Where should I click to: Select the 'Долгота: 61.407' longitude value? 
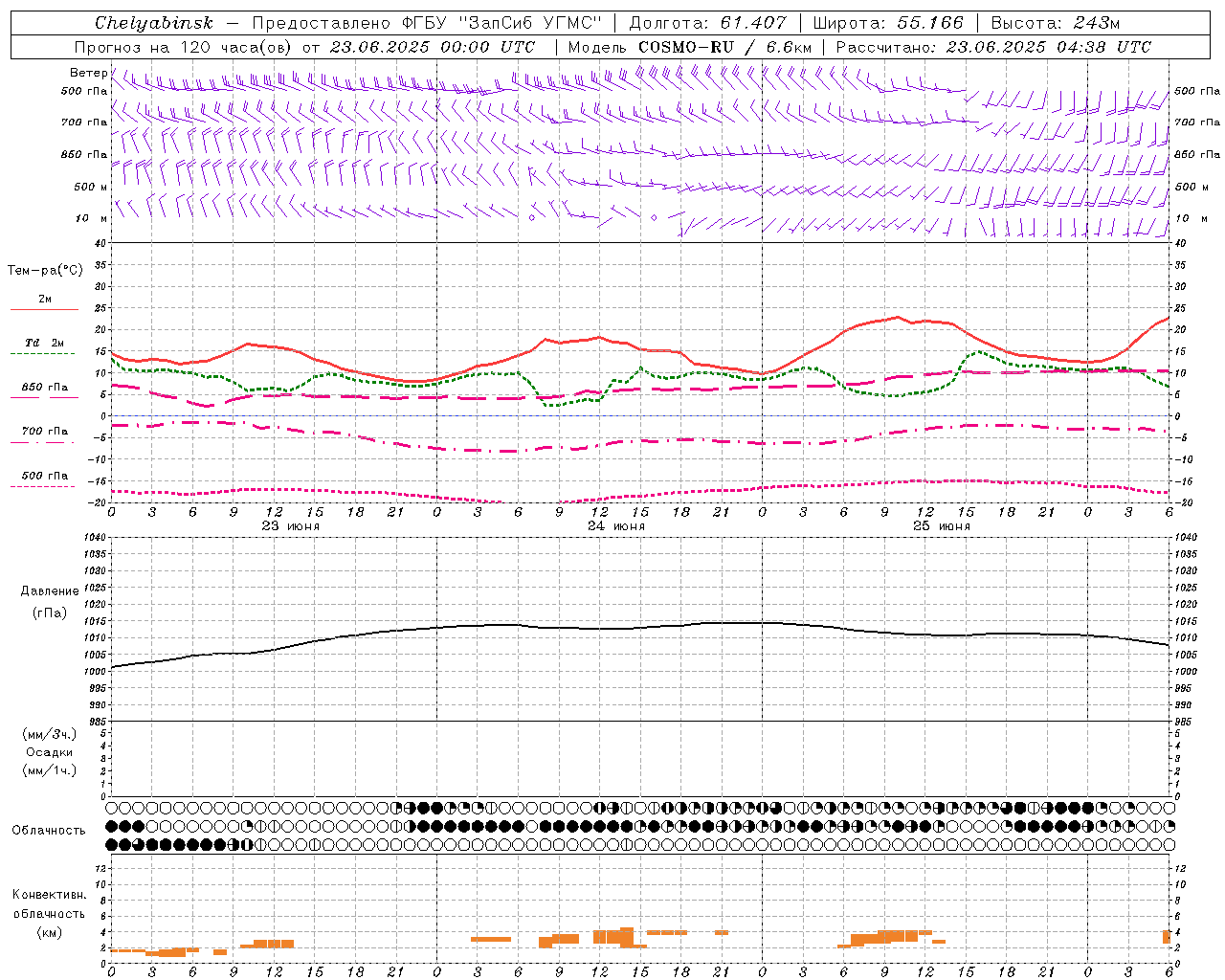tap(707, 23)
